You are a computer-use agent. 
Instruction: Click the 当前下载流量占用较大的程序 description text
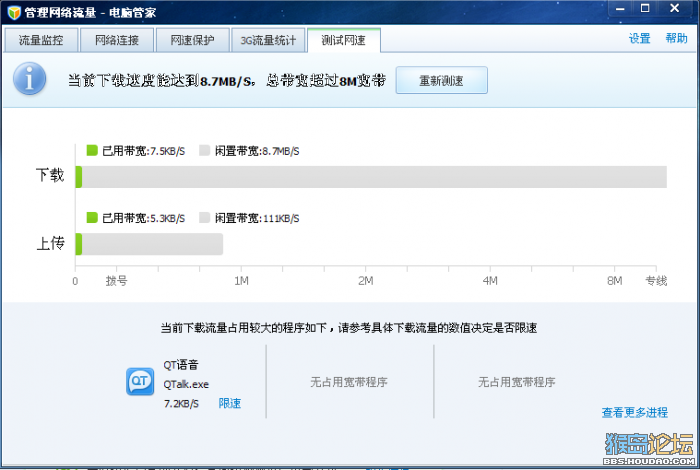(349, 328)
